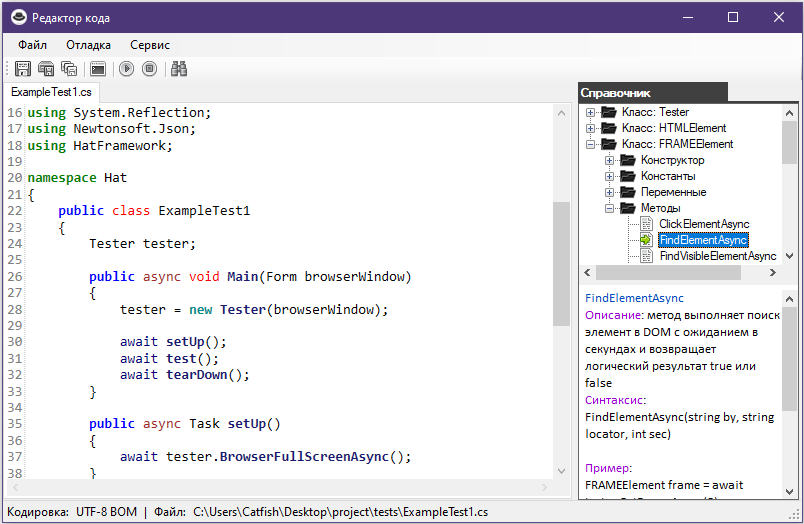This screenshot has width=804, height=524.
Task: Click the second save-style toolbar icon
Action: (46, 69)
